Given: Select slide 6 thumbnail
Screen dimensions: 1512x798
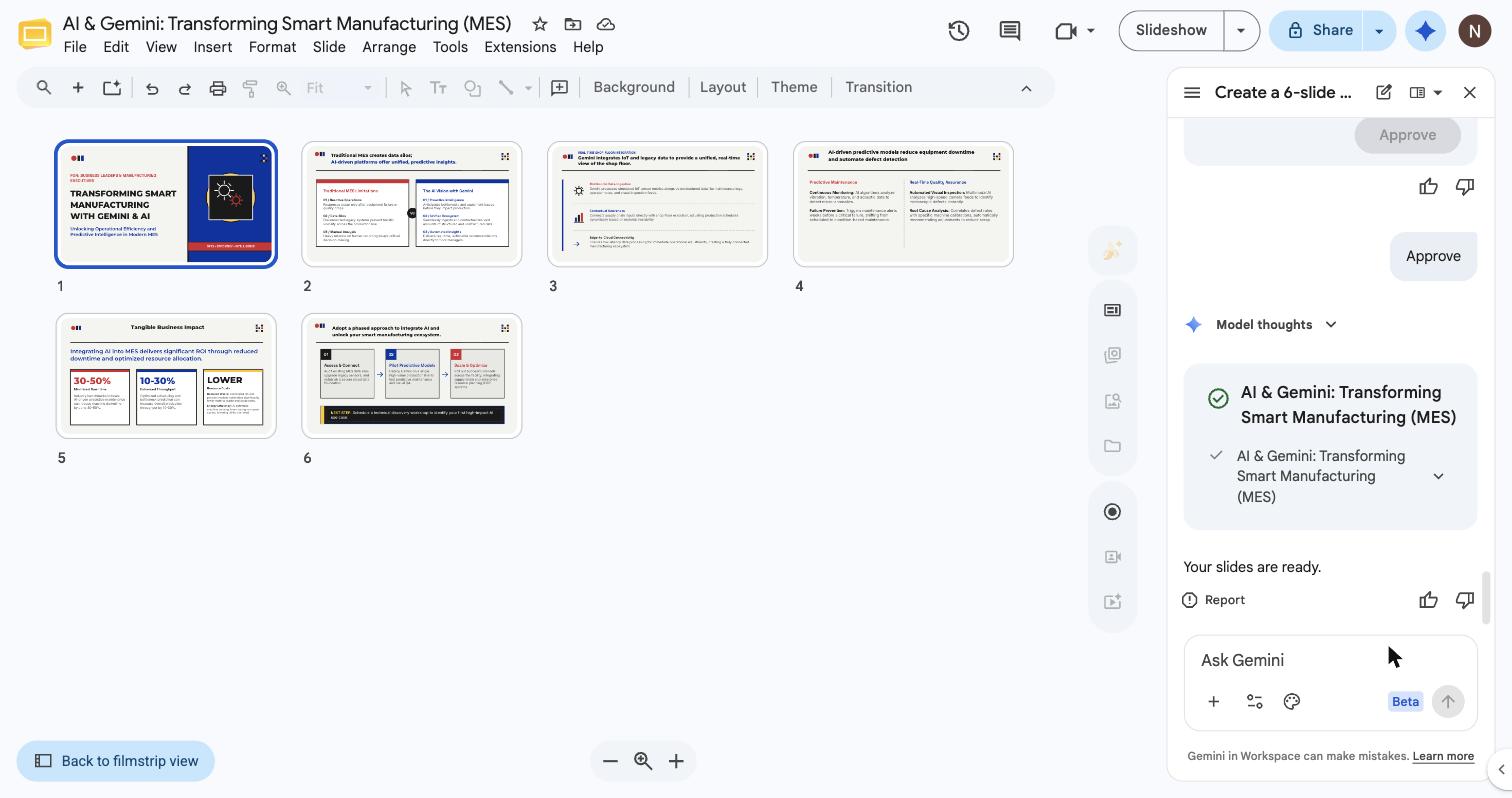Looking at the screenshot, I should point(412,376).
